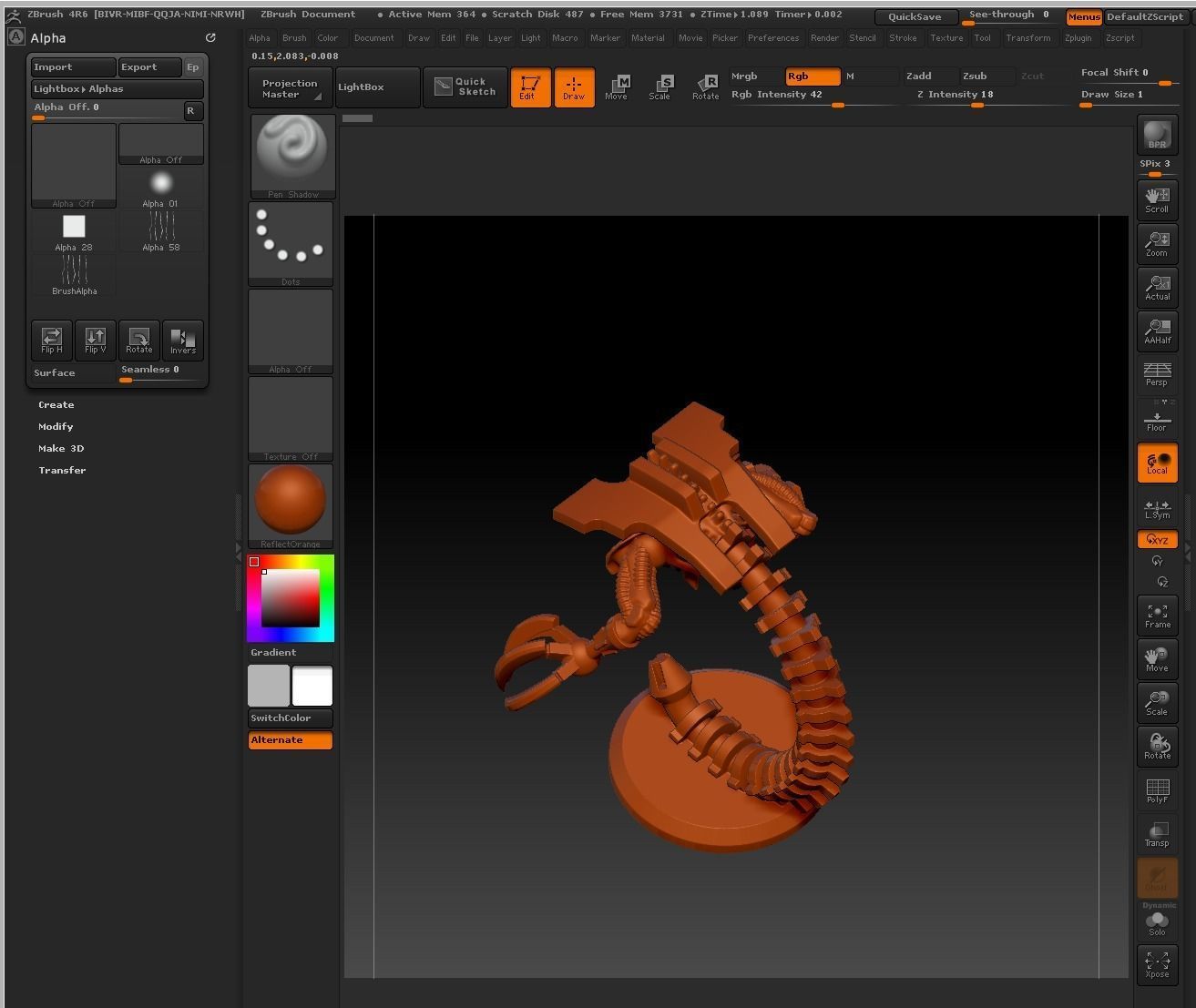Activate Draw mode button

pyautogui.click(x=574, y=87)
